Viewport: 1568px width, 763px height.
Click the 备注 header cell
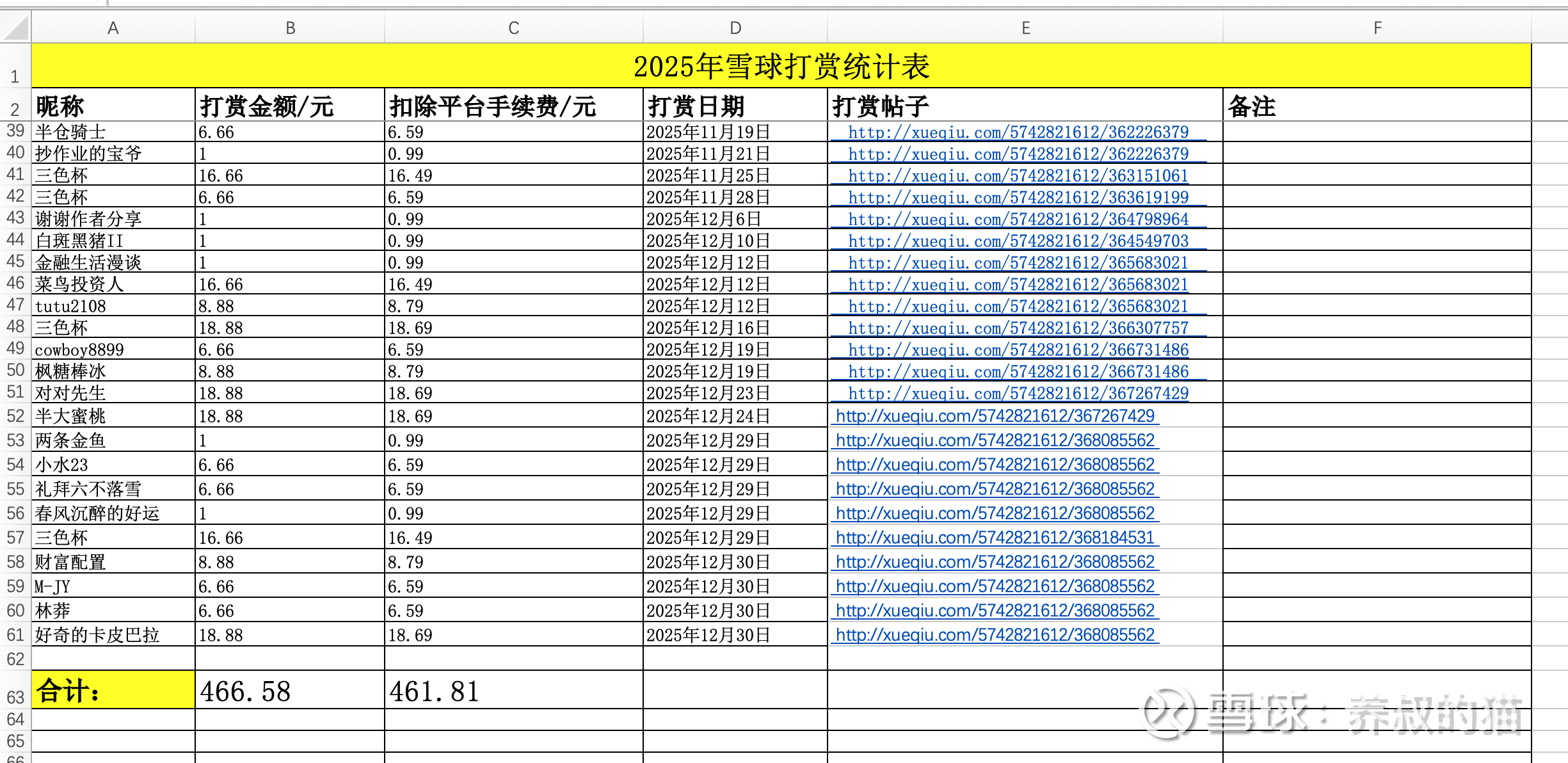(x=1376, y=106)
